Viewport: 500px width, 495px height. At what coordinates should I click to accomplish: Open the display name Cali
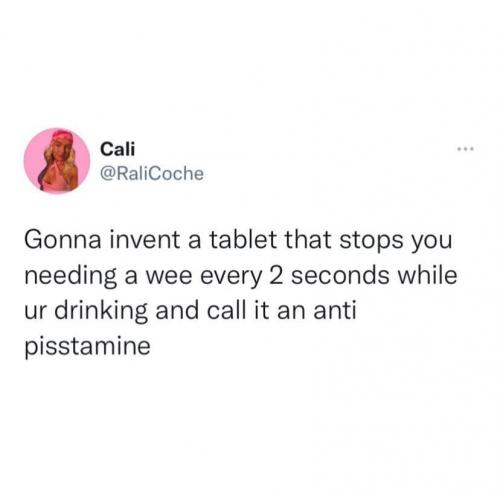click(118, 149)
